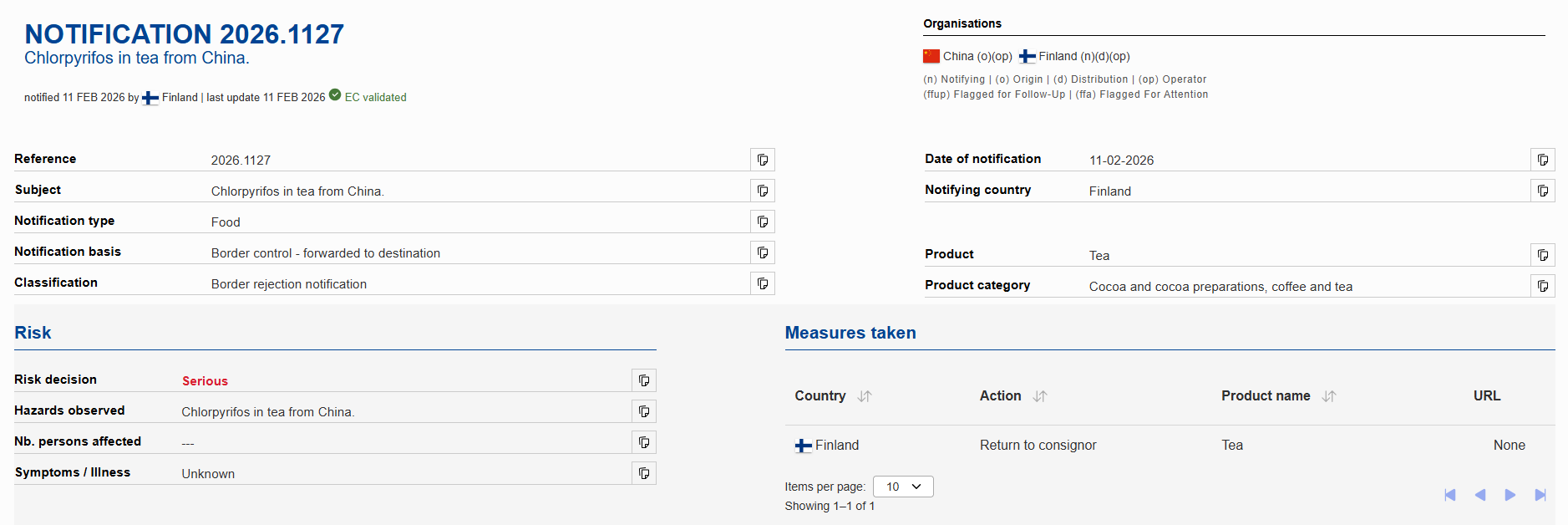Copy the Nb. persons affected value
Viewport: 1568px width, 525px height.
pyautogui.click(x=644, y=442)
